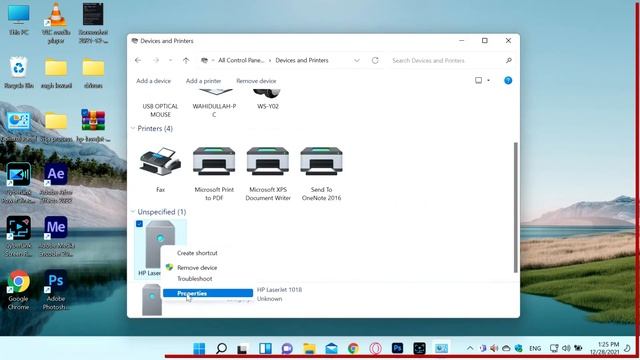The width and height of the screenshot is (640, 360).
Task: Click the change your view icon
Action: point(478,80)
